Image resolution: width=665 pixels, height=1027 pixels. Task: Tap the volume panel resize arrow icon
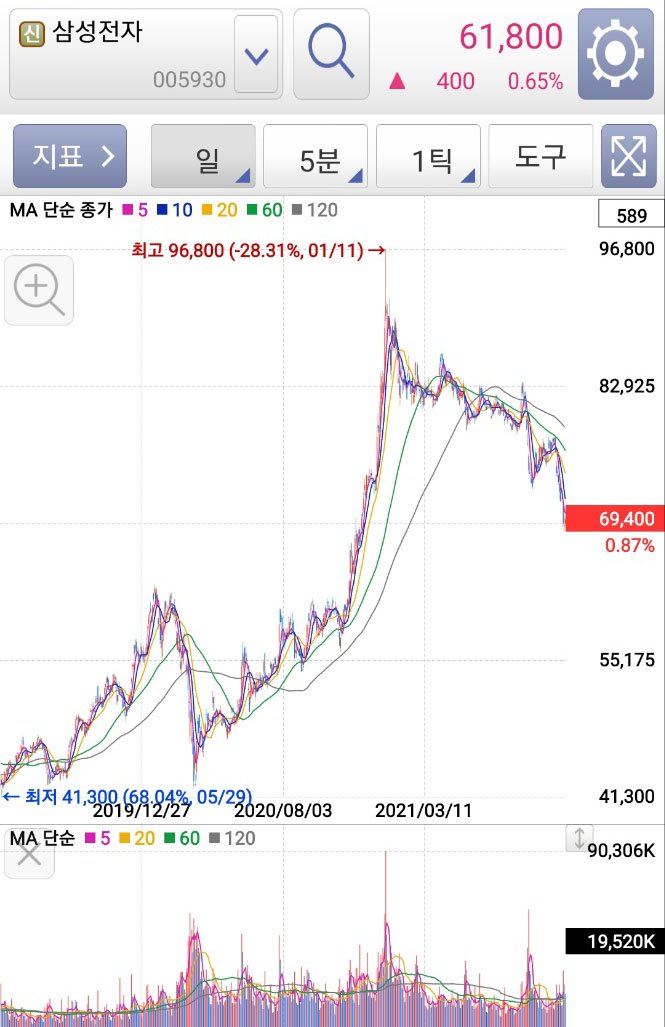[x=579, y=838]
